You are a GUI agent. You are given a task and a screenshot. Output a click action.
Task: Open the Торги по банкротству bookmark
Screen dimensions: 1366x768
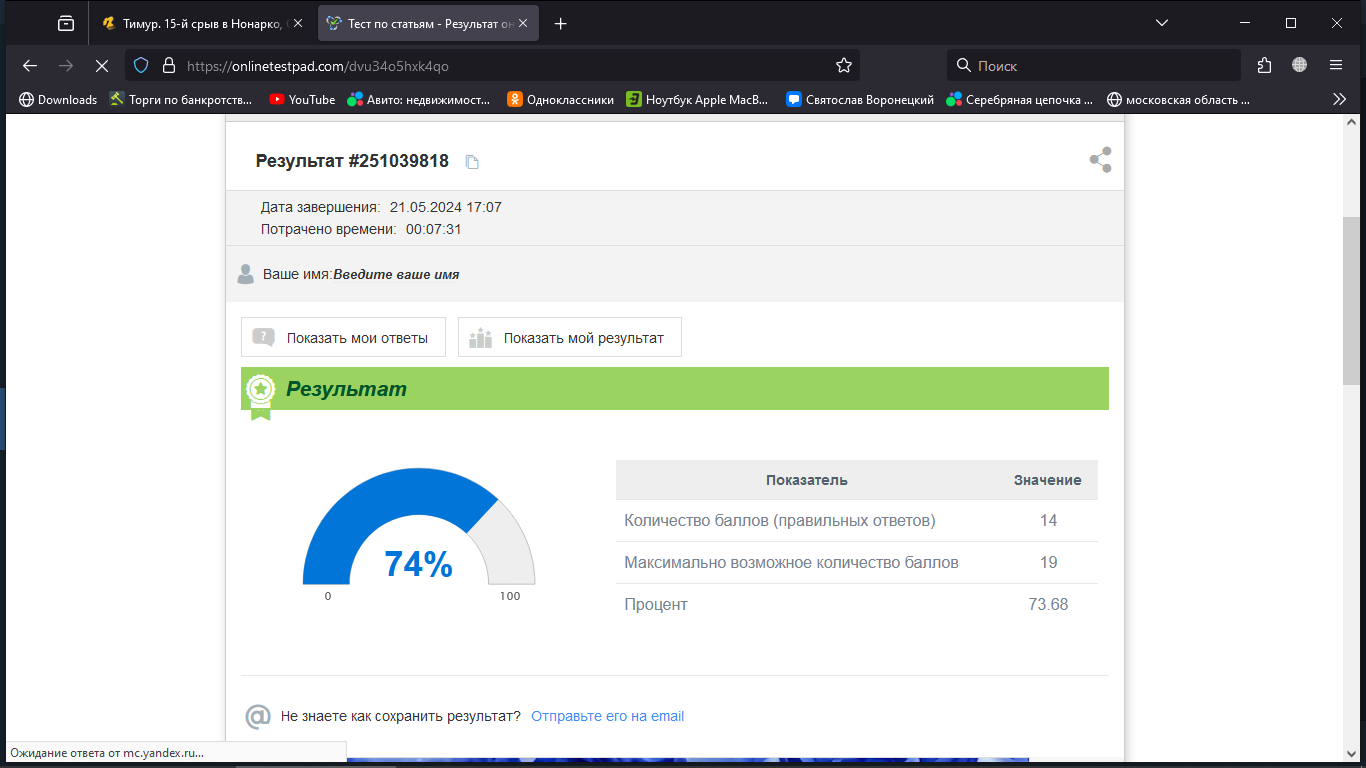(x=181, y=99)
